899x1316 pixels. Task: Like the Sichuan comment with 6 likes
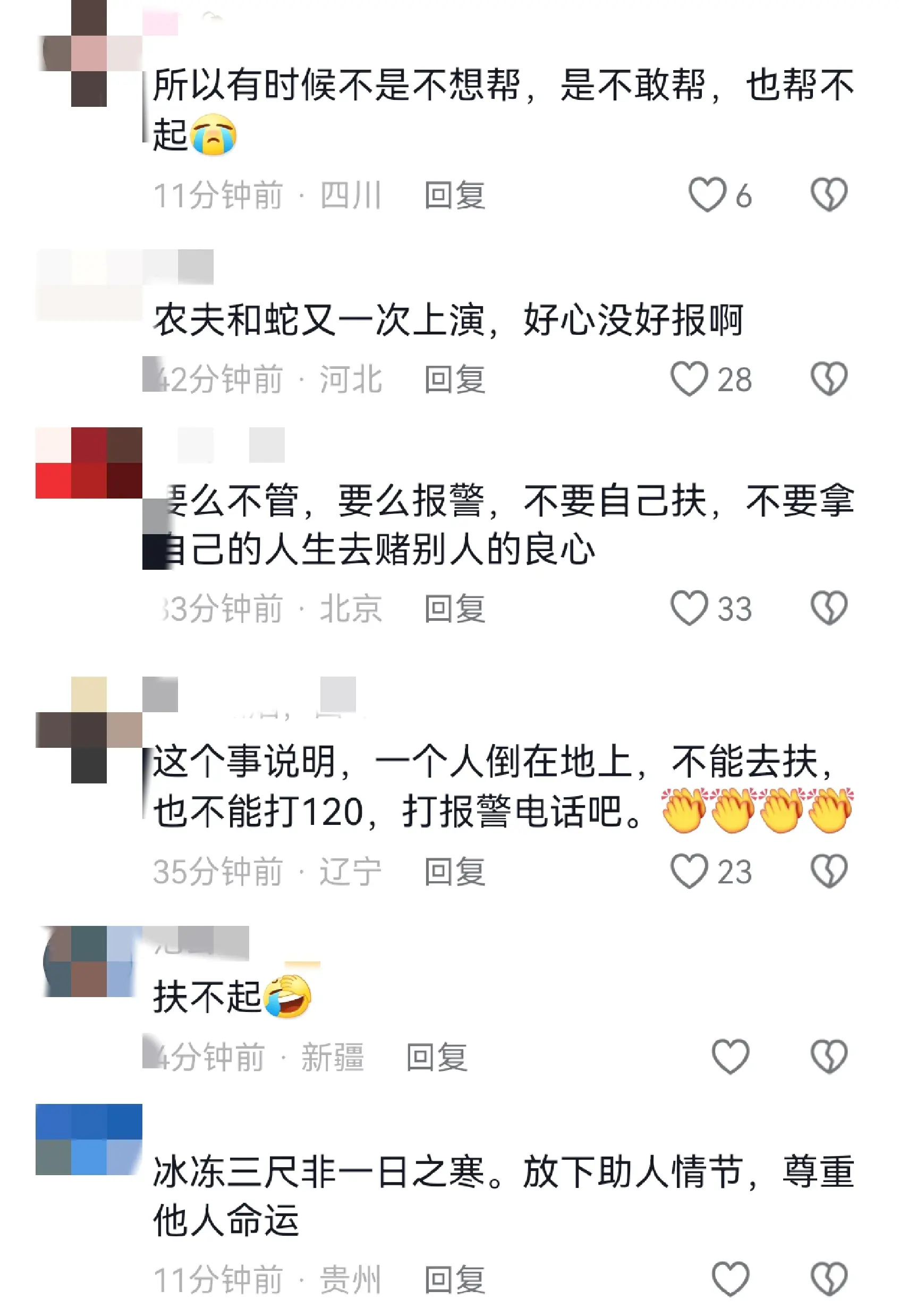click(x=707, y=195)
